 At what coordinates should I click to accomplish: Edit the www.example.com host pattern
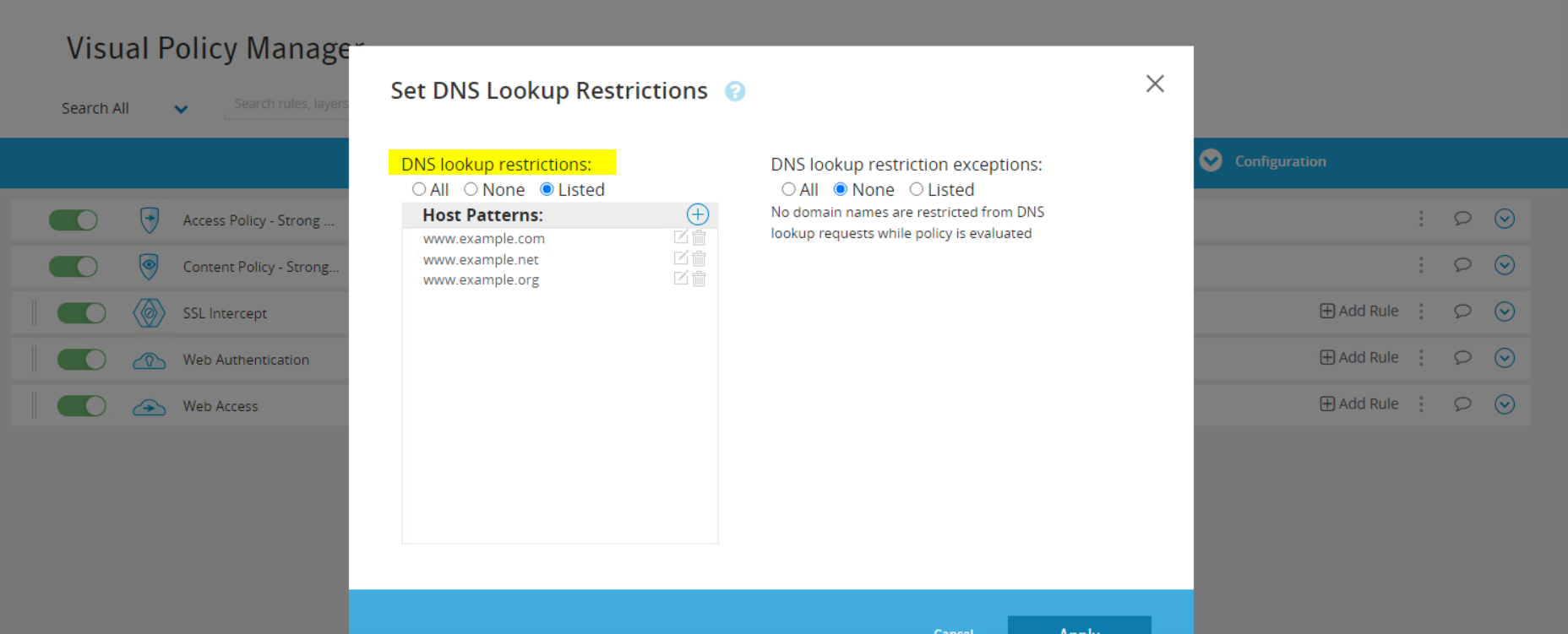pos(681,237)
